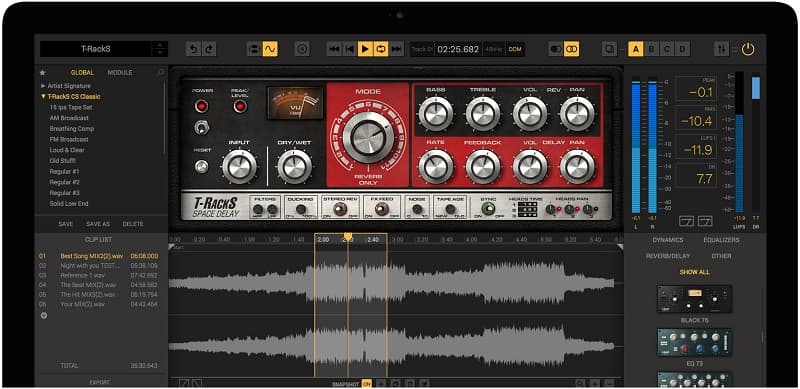Collapse the T-RackS CS Classic folder
Viewport: 800px width, 389px height.
click(43, 96)
